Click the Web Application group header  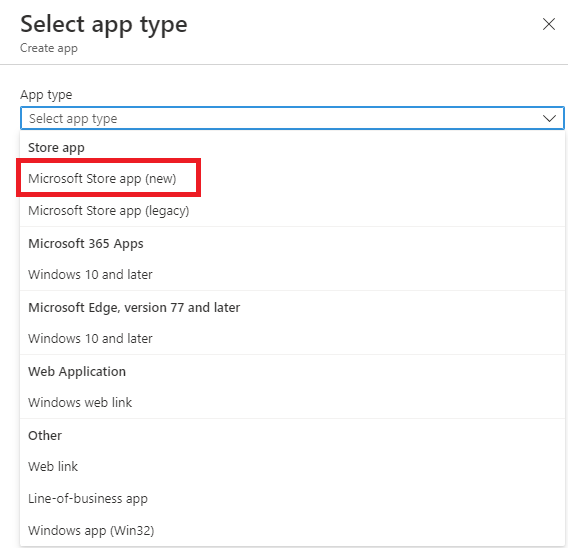point(77,372)
